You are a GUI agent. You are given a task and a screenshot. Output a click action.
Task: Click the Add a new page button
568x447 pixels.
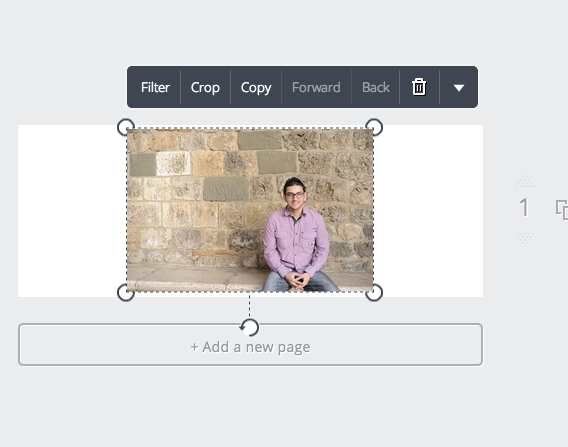250,344
